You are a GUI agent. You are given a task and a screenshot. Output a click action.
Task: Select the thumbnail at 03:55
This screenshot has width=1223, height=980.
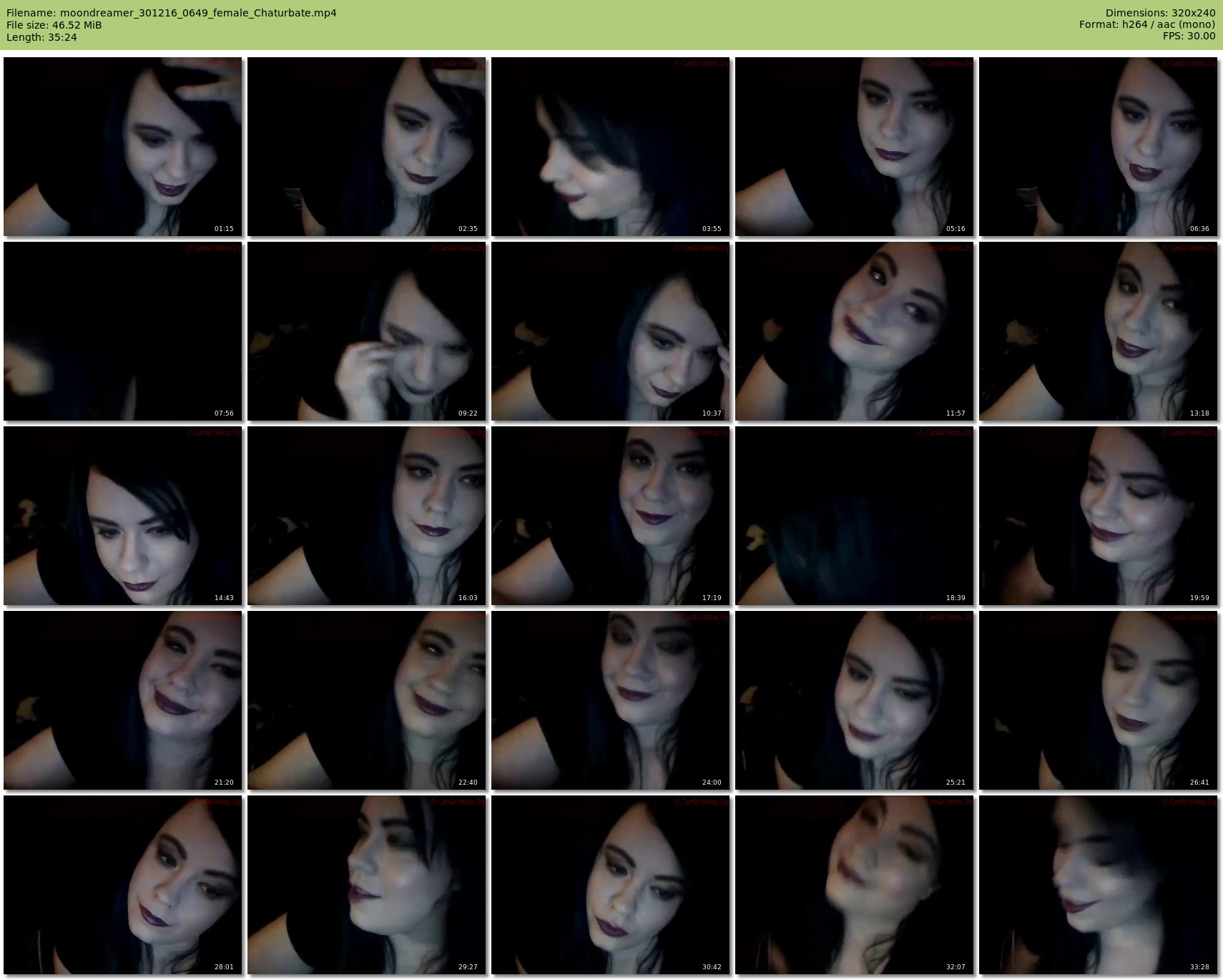coord(611,147)
